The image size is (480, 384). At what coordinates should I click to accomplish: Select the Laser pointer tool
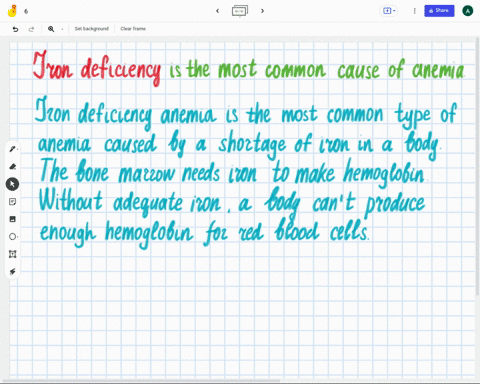click(x=12, y=272)
